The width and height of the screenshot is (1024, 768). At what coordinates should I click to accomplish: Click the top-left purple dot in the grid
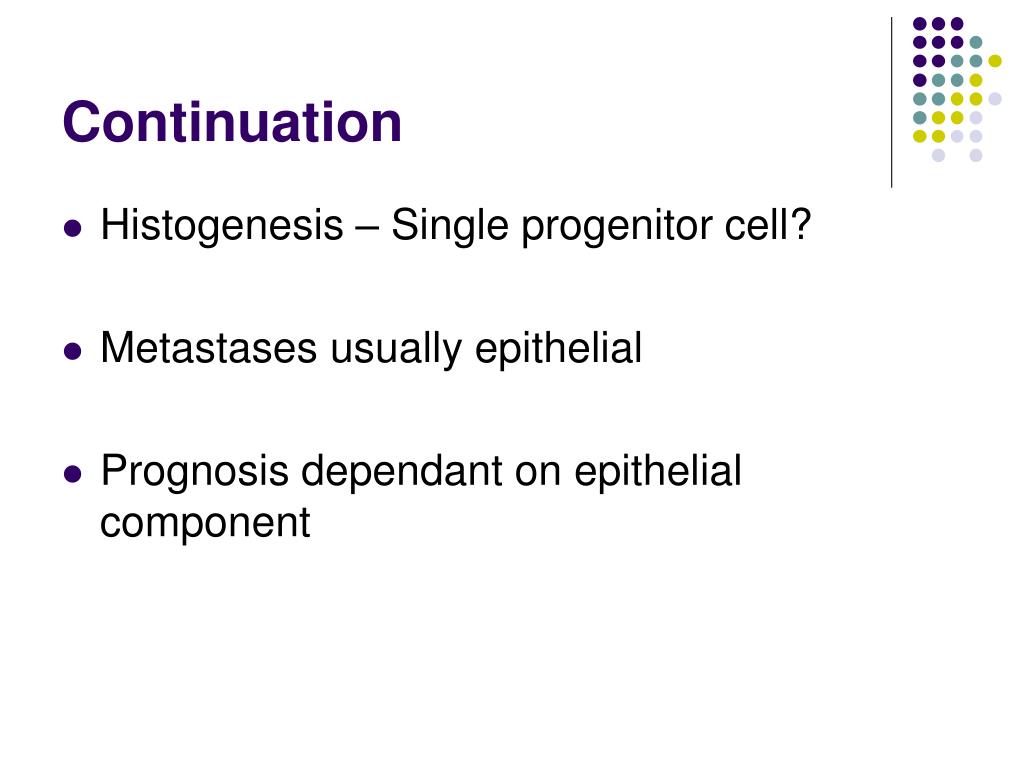920,24
